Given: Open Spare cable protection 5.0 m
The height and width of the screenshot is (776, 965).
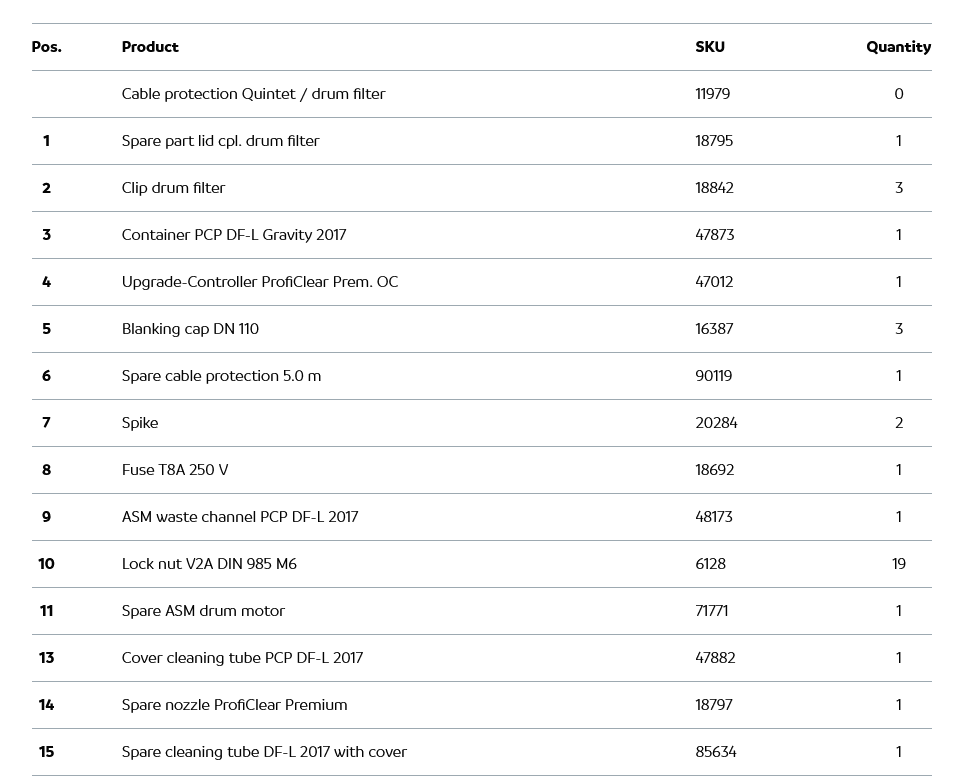Looking at the screenshot, I should pyautogui.click(x=221, y=376).
